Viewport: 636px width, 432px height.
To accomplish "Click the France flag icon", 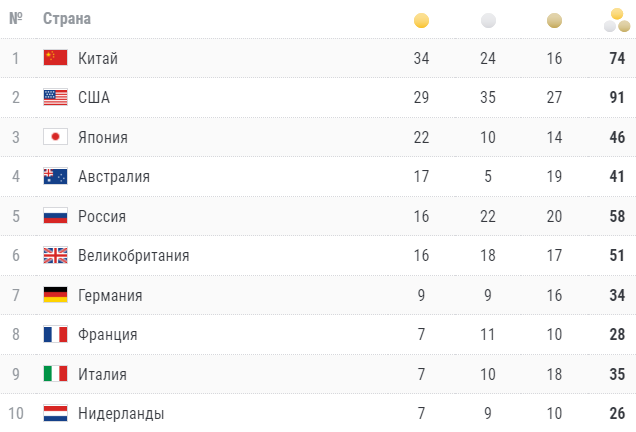I will point(55,334).
